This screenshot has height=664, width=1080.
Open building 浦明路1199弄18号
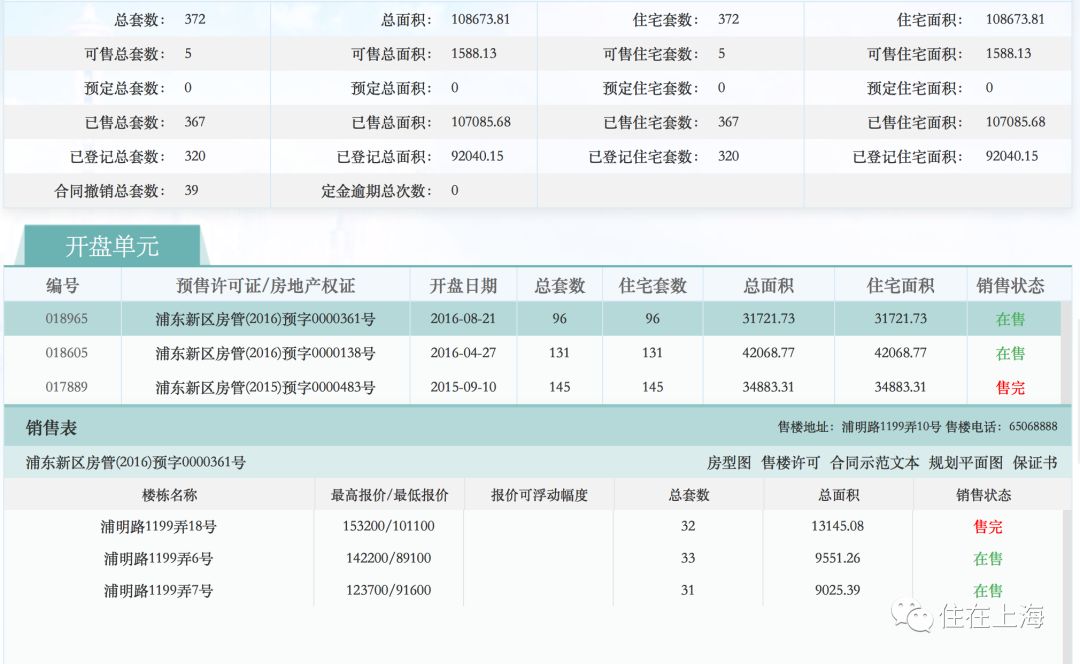tap(160, 526)
